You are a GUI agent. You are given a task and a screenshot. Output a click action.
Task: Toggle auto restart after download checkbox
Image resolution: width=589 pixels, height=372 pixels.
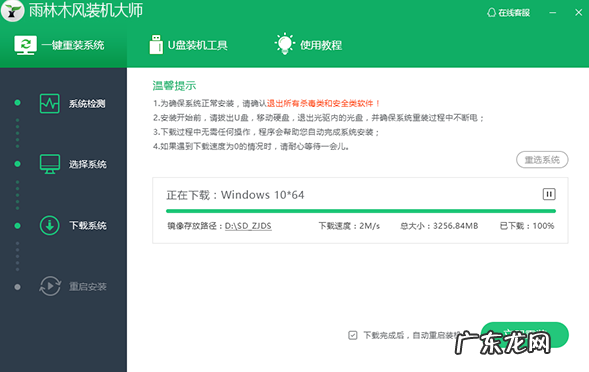pos(353,335)
